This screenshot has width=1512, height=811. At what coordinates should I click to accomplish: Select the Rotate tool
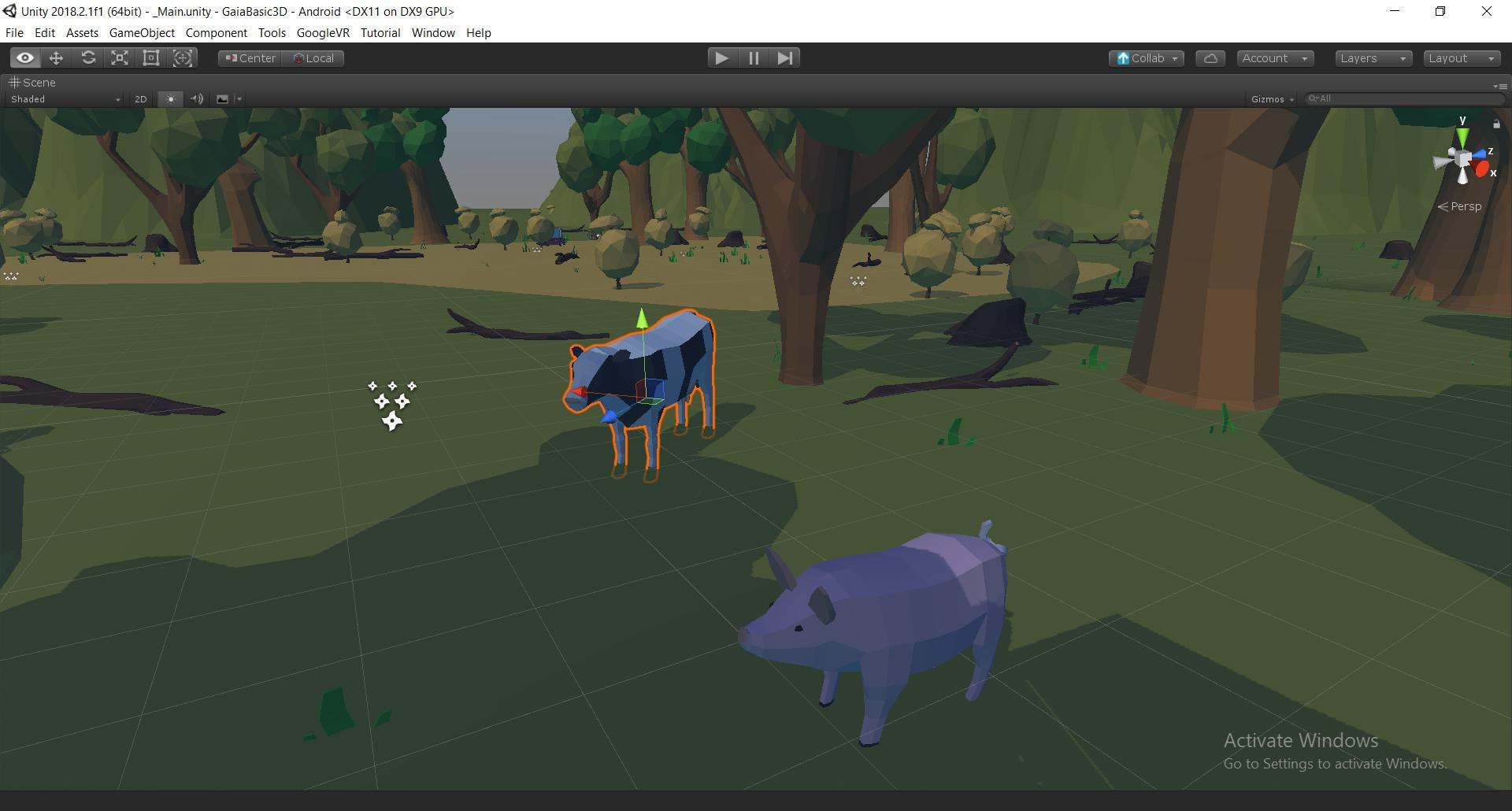pyautogui.click(x=88, y=58)
